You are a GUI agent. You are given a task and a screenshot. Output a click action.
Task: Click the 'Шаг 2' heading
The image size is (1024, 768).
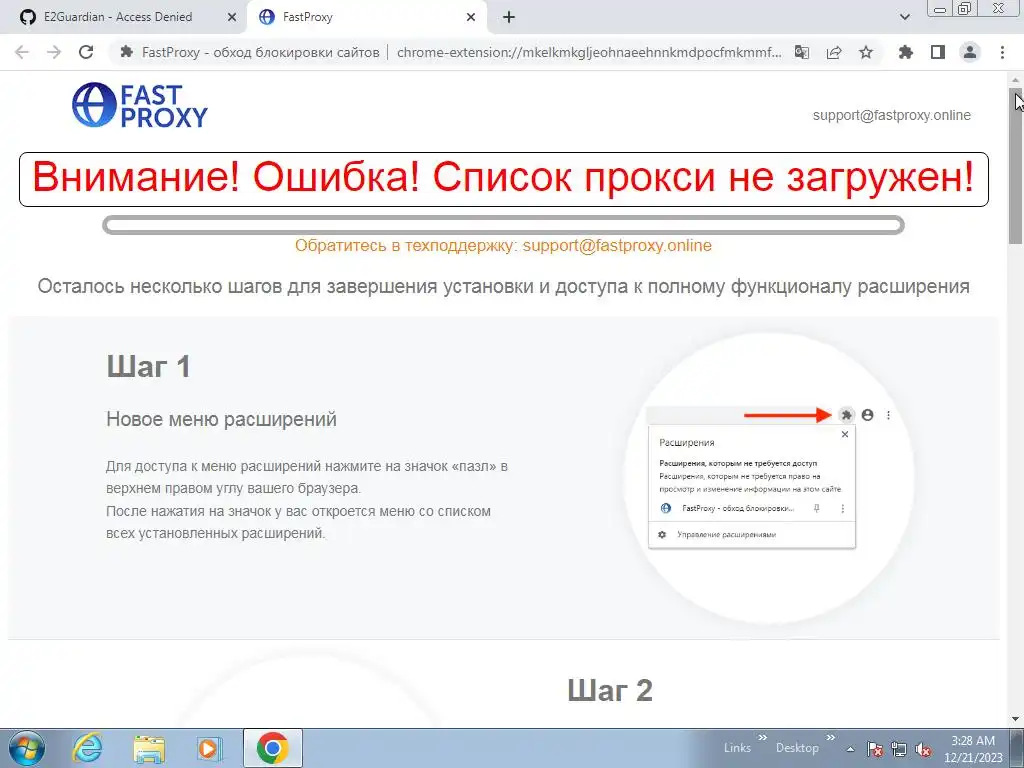click(x=610, y=690)
